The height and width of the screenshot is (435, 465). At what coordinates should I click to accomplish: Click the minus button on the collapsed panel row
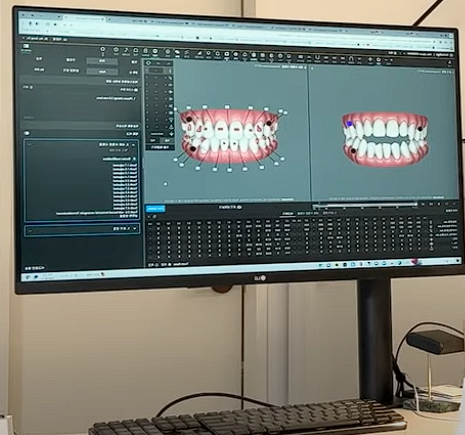30,230
